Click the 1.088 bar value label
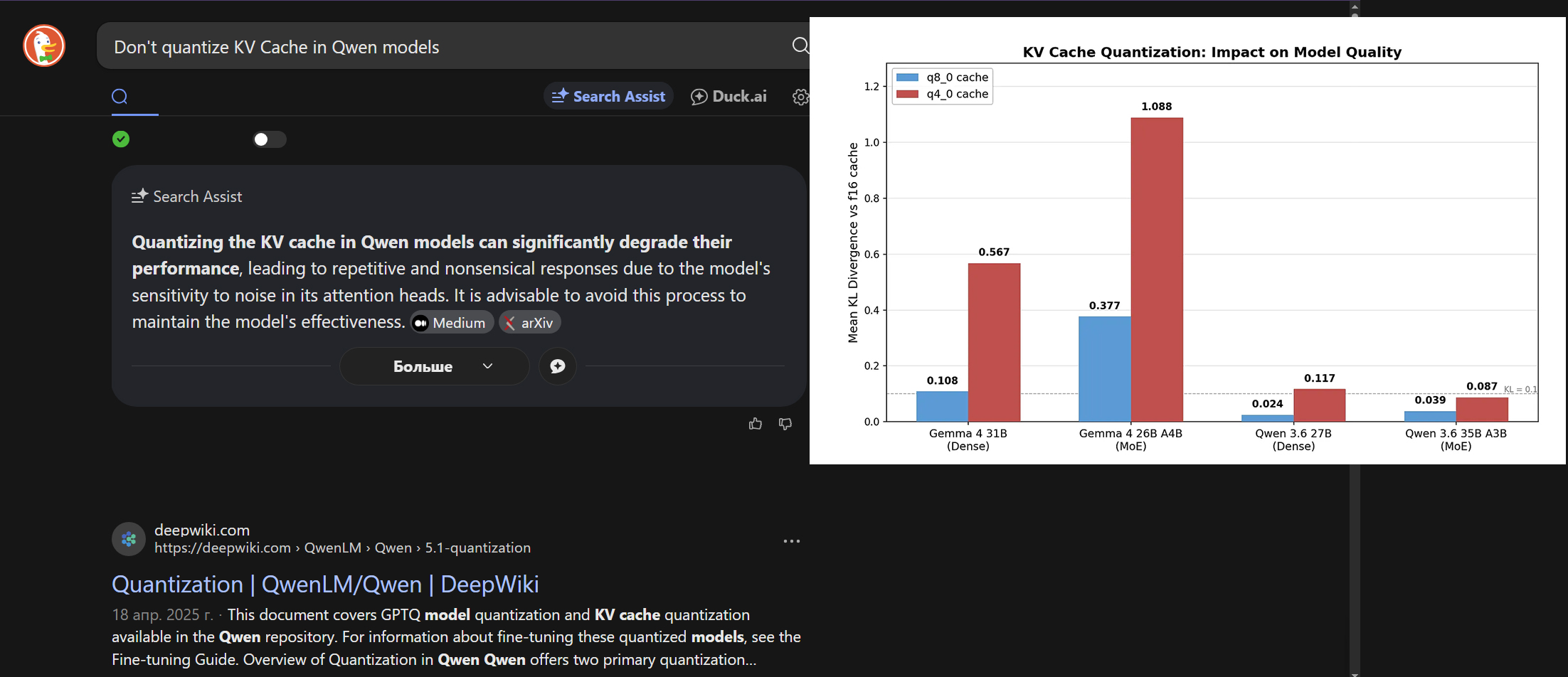Image resolution: width=1568 pixels, height=677 pixels. 1157,107
